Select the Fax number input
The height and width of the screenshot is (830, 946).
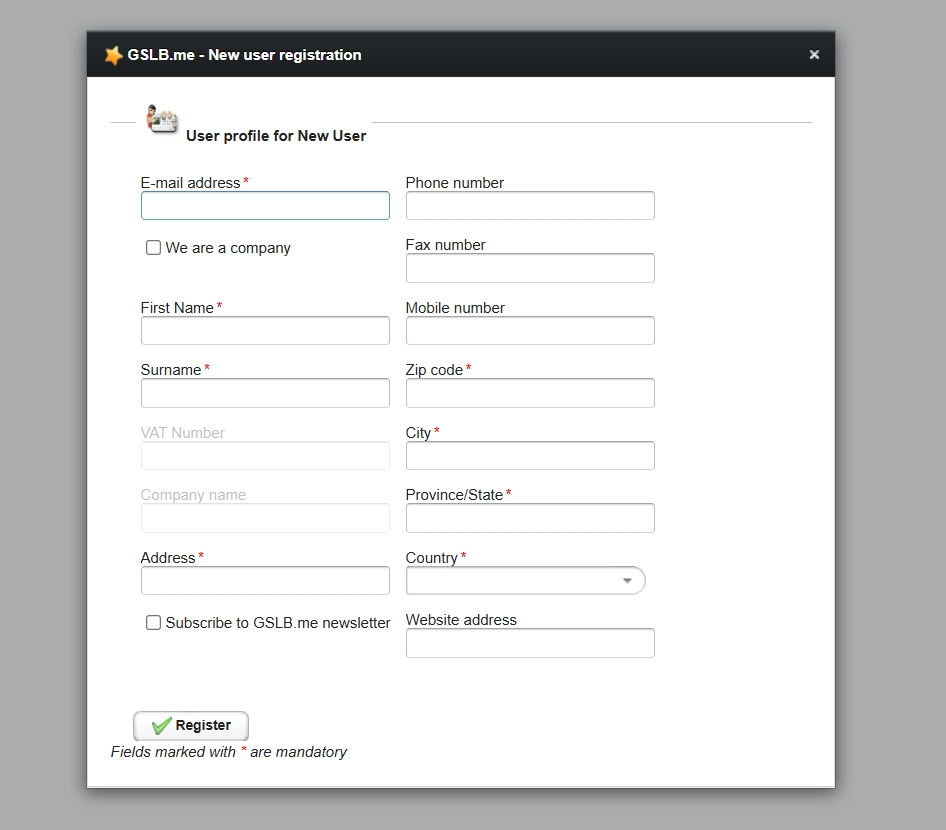tap(530, 268)
